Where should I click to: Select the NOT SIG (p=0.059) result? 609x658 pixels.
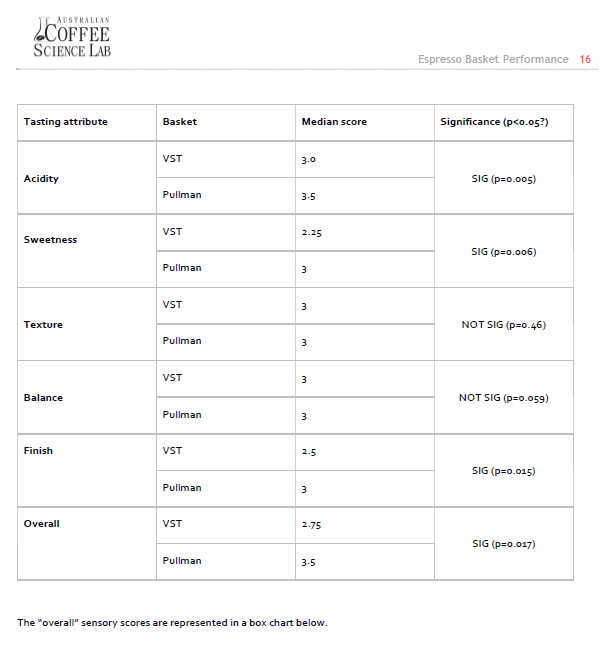pos(503,398)
